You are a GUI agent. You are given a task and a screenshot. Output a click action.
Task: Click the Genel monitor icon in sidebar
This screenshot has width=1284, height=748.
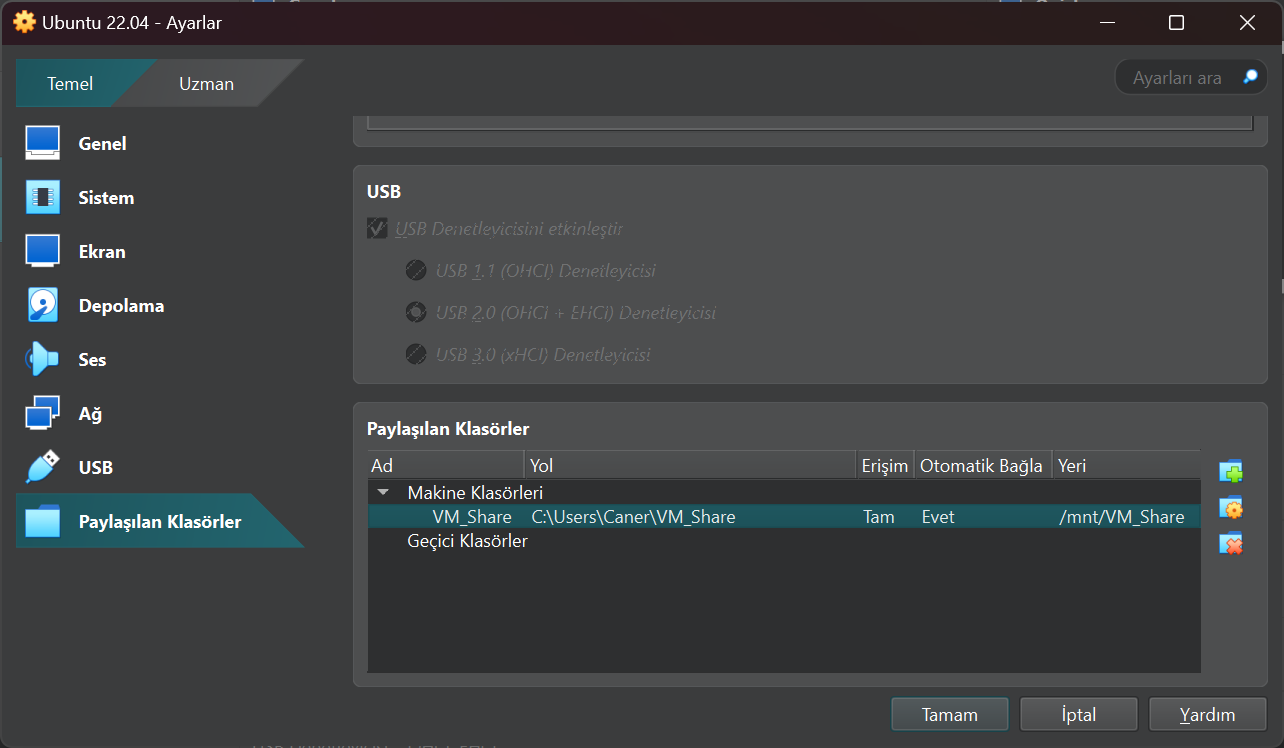(43, 144)
